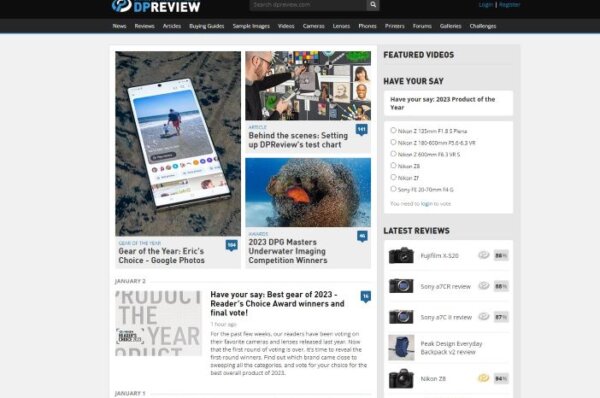The width and height of the screenshot is (600, 398).
Task: Click the award icon beside Sony a7CR review
Action: (x=484, y=285)
